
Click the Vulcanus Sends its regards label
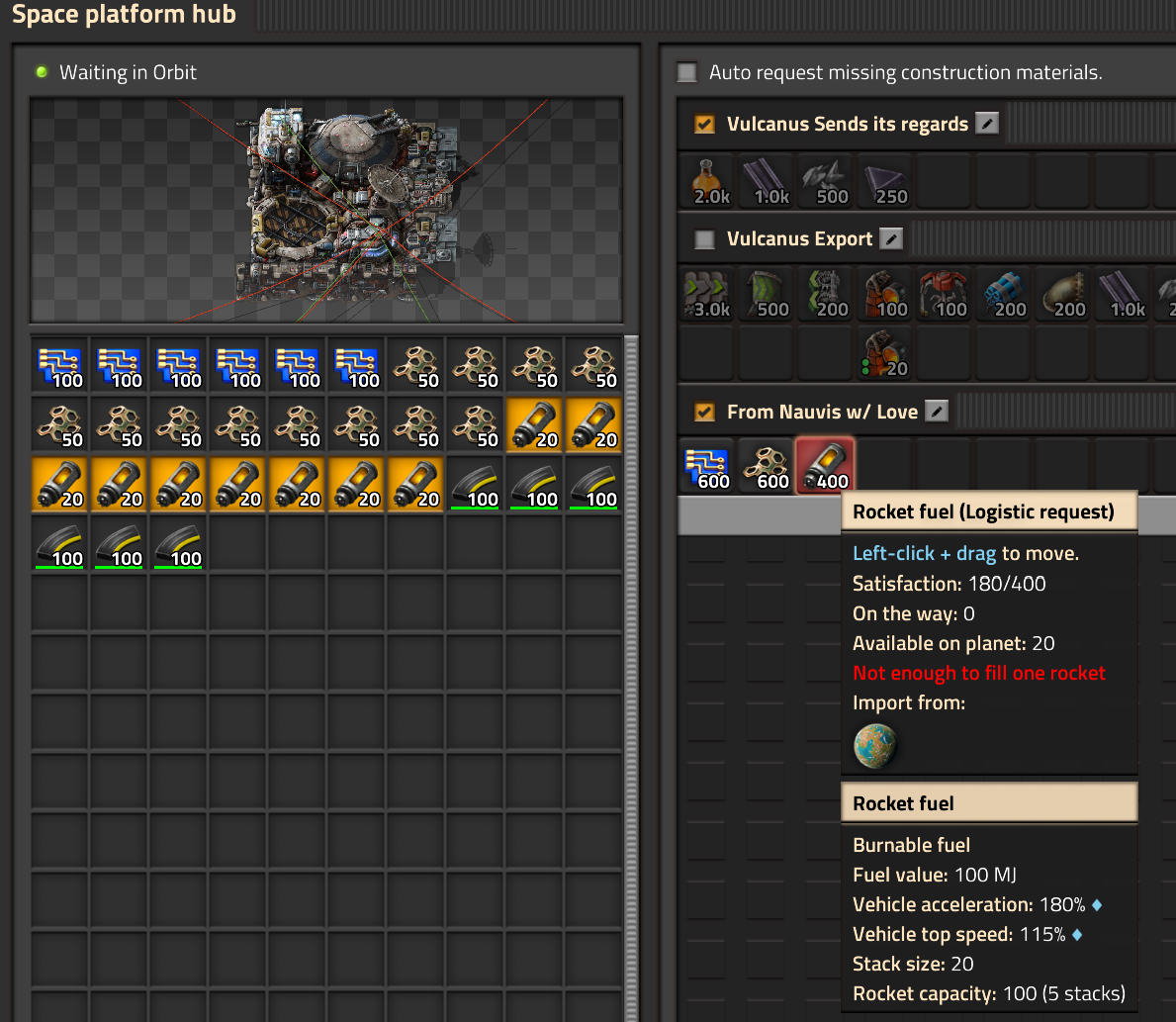[848, 124]
